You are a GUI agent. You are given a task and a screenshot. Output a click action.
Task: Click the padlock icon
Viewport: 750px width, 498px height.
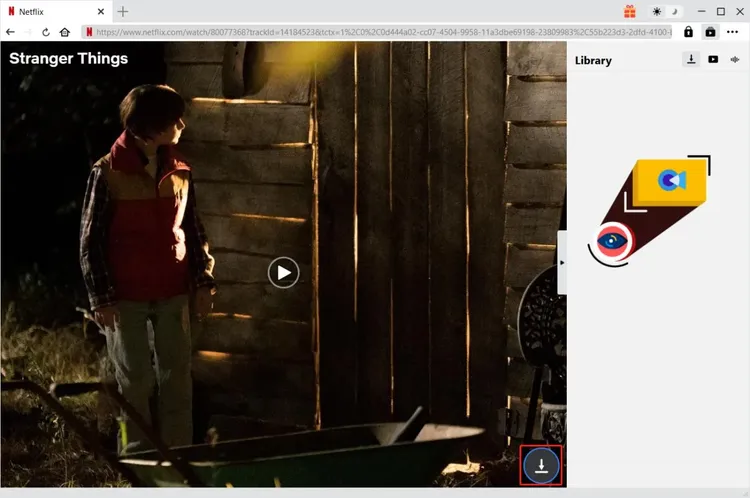(x=688, y=32)
